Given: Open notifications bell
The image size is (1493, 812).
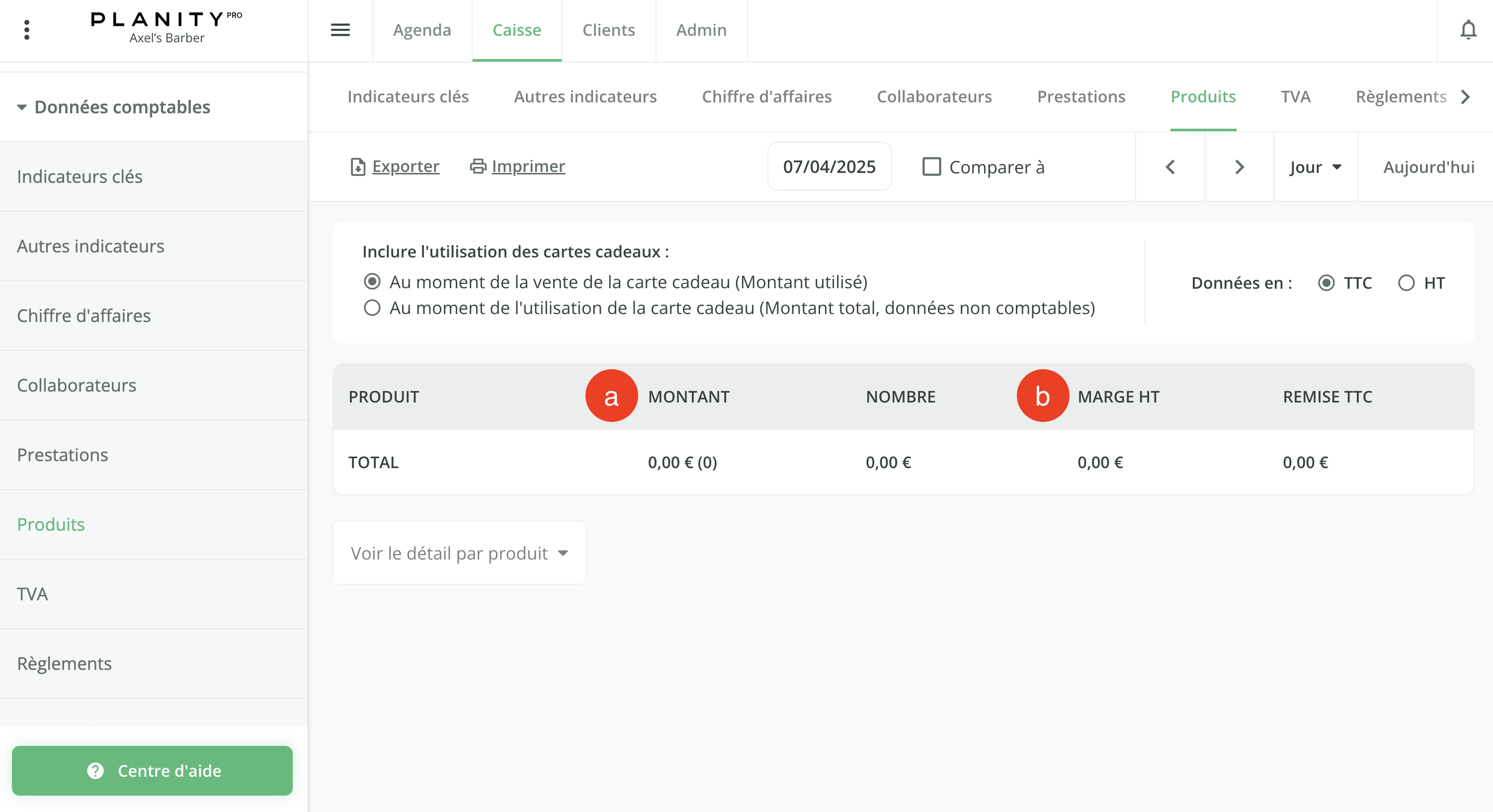Looking at the screenshot, I should point(1468,29).
